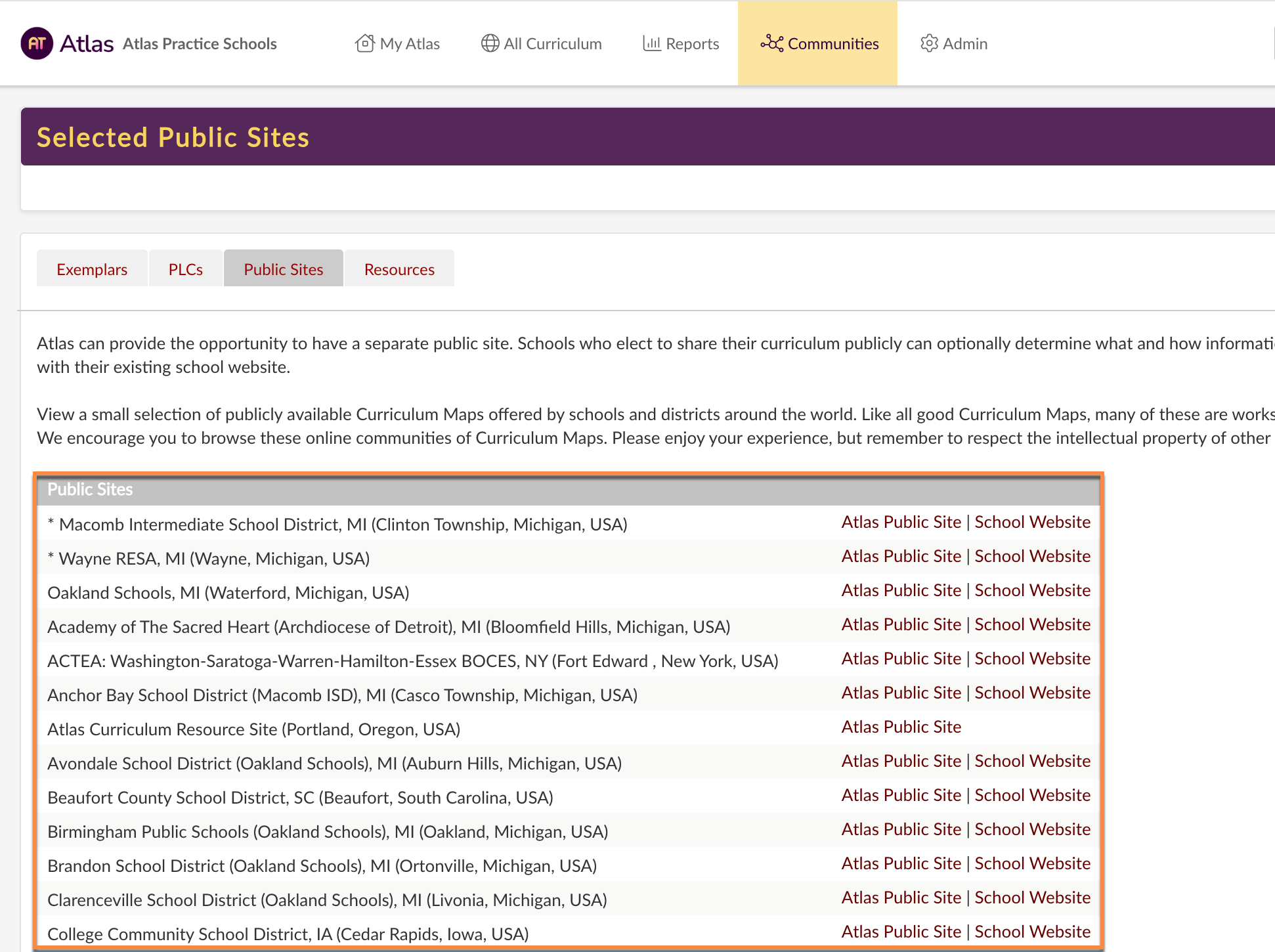The width and height of the screenshot is (1275, 952).
Task: Visit School Website for Wayne RESA
Action: pyautogui.click(x=1032, y=556)
